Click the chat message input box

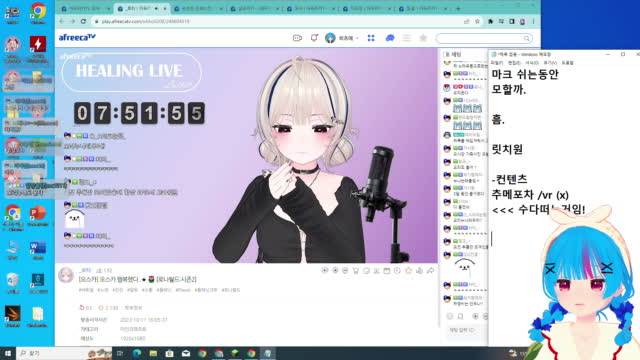[x=464, y=330]
